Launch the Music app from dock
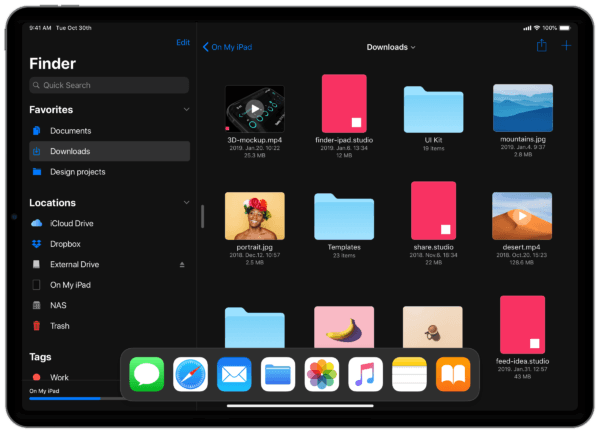The image size is (600, 433). click(x=366, y=376)
